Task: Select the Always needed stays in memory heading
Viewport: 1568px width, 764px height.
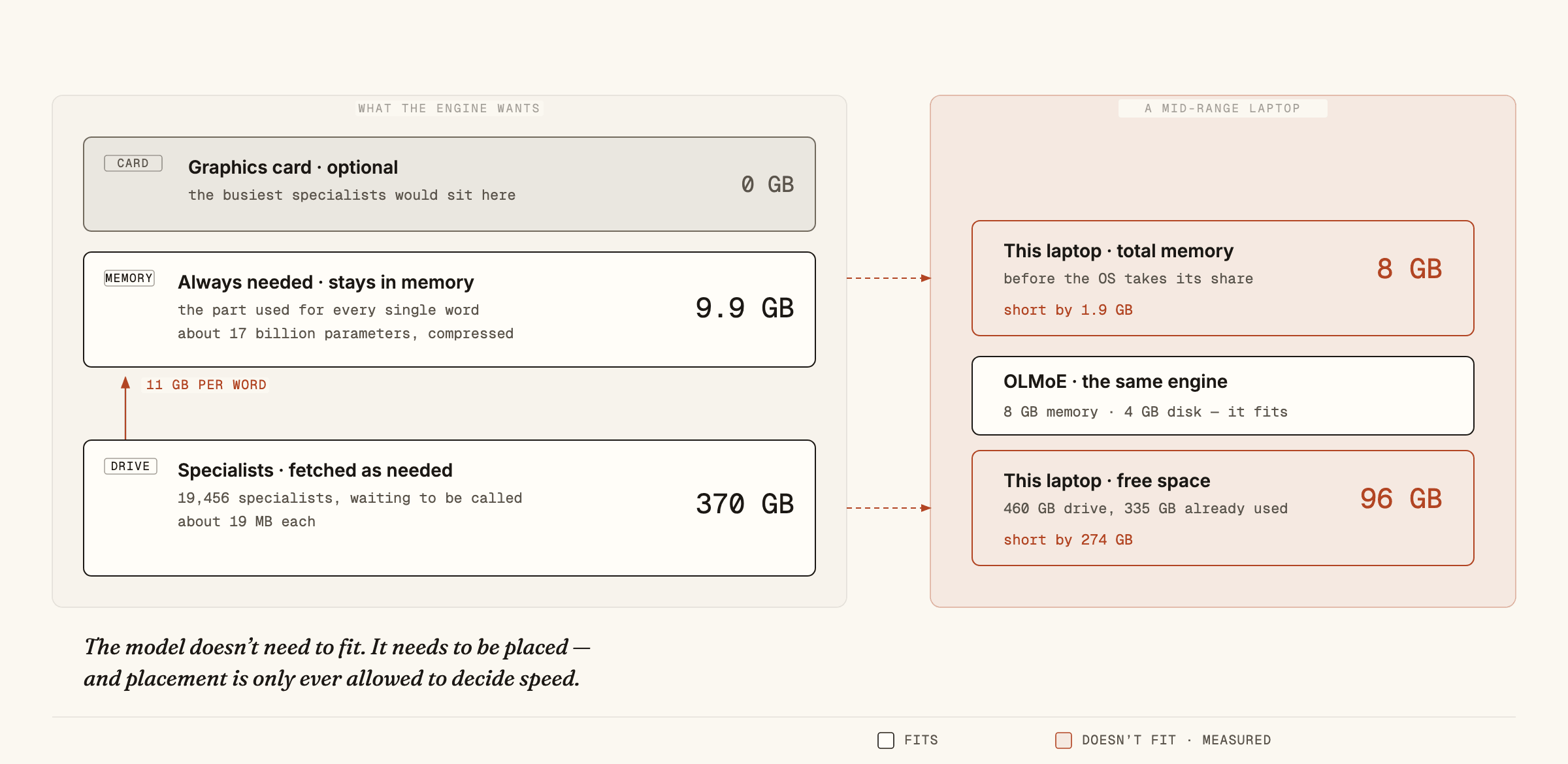Action: coord(326,282)
